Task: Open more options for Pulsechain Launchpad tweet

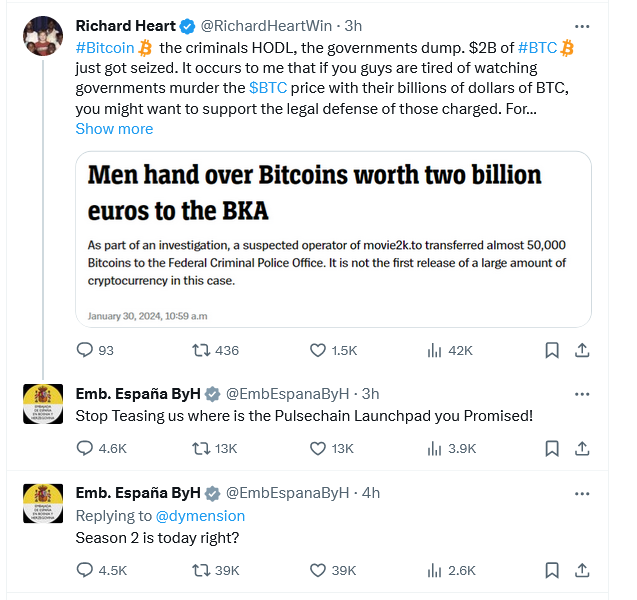Action: pyautogui.click(x=583, y=394)
